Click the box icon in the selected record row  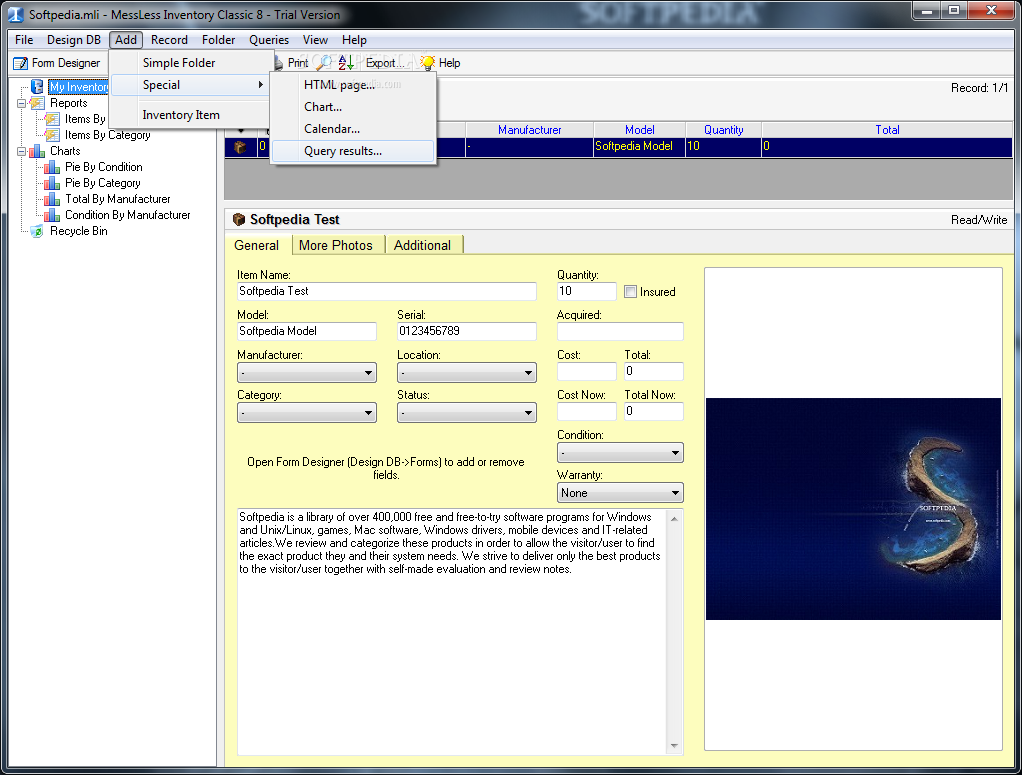point(241,147)
